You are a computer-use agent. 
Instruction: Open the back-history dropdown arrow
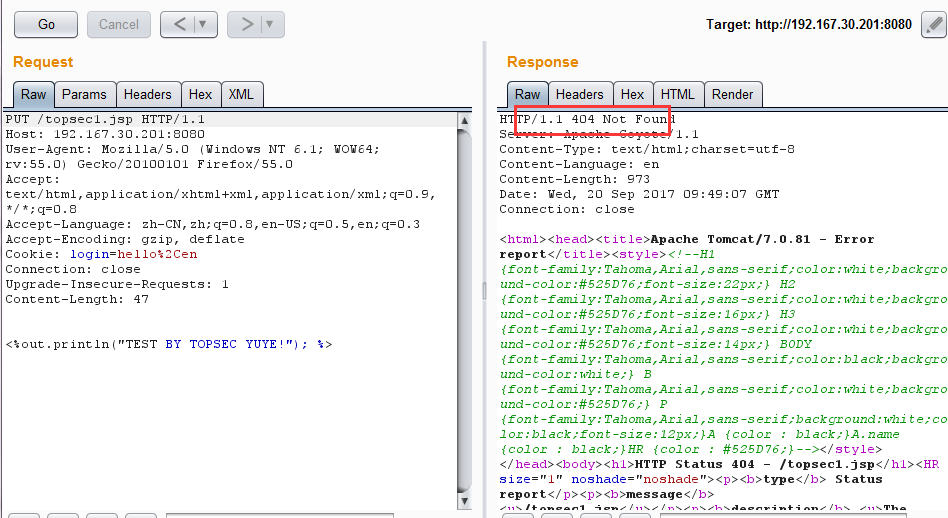point(203,25)
